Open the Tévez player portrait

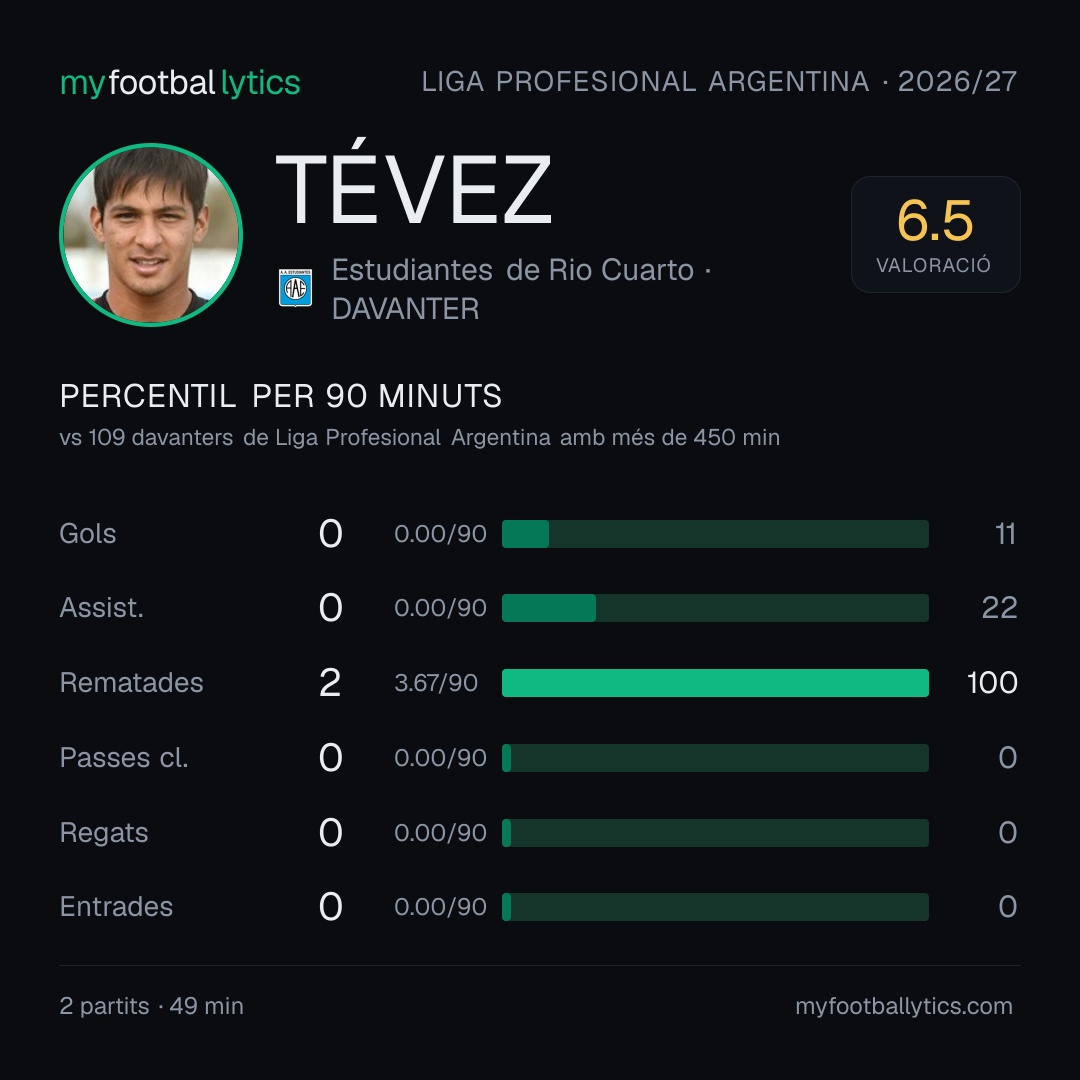151,234
